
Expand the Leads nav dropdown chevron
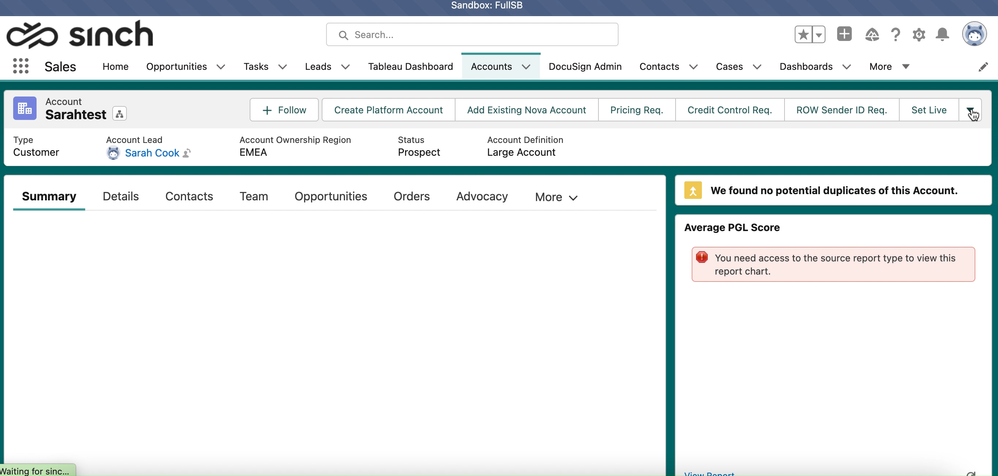(345, 66)
